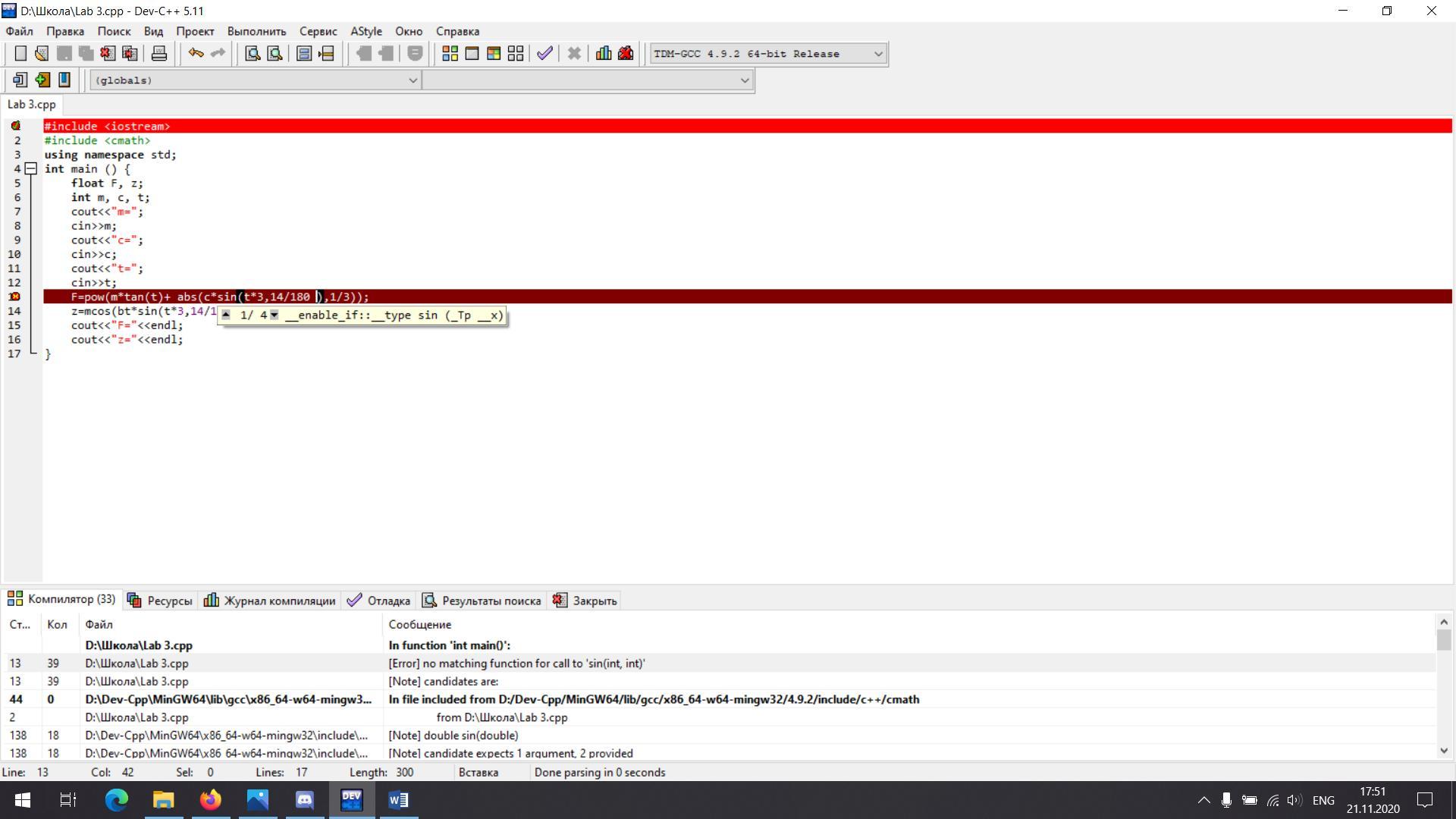
Task: Select the 'no matching function' error row
Action: click(516, 664)
